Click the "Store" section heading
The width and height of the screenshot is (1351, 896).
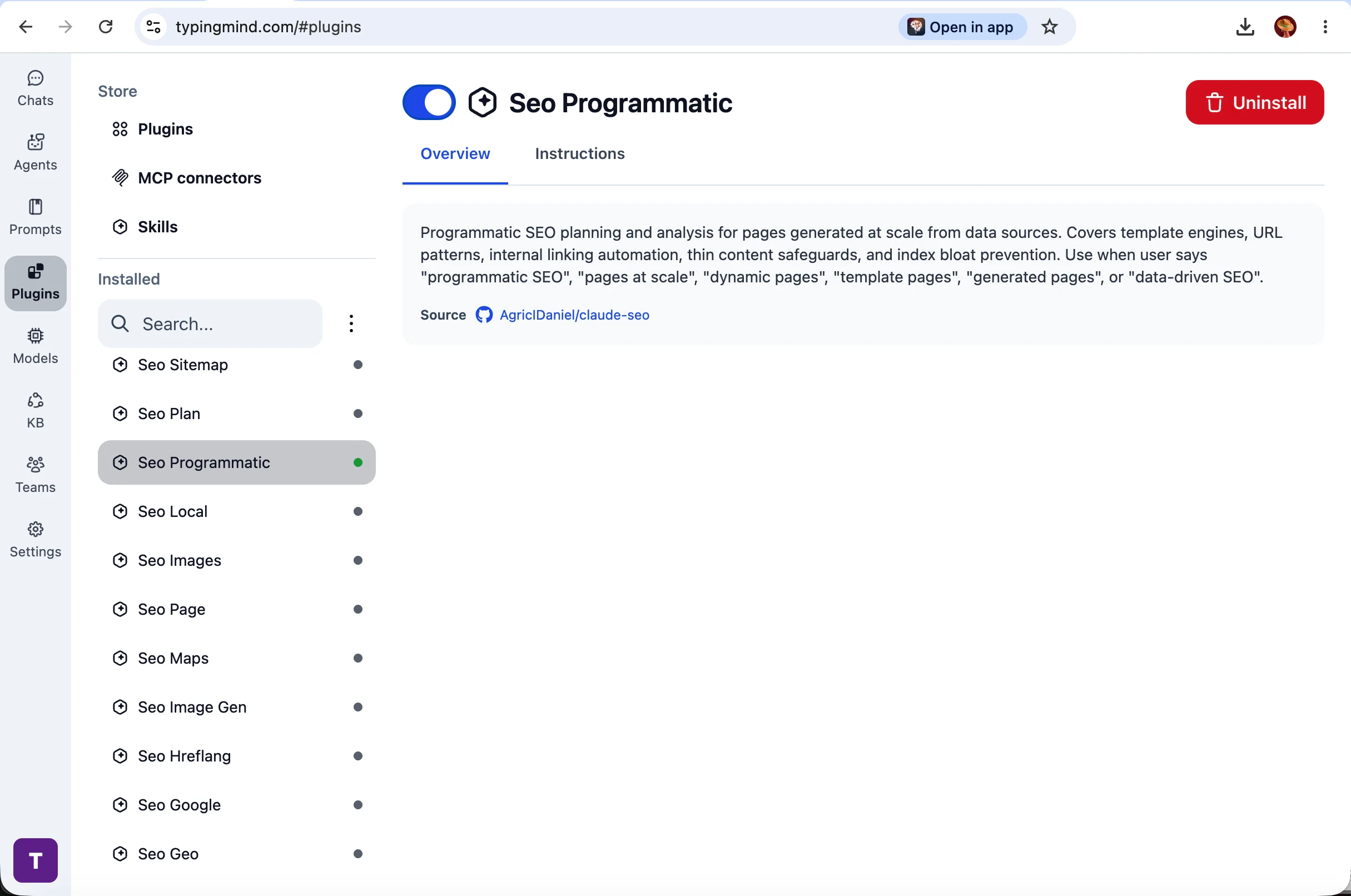tap(117, 91)
